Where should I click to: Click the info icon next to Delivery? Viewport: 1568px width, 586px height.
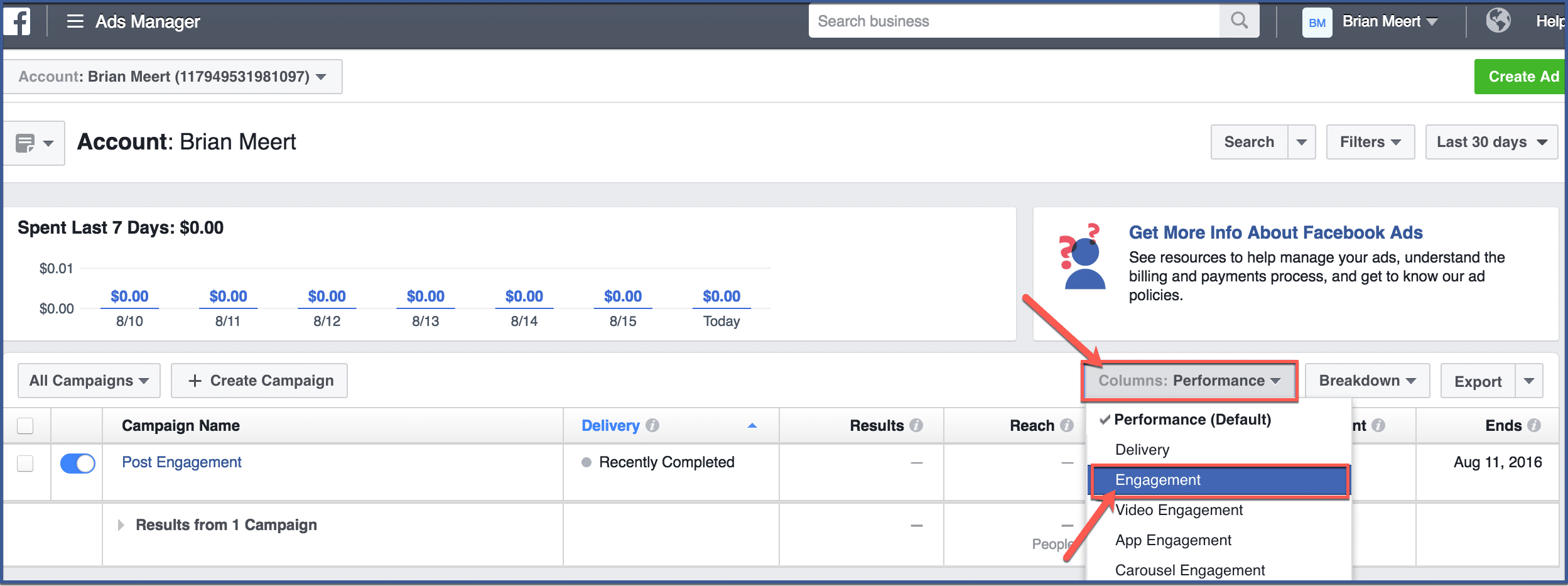pyautogui.click(x=652, y=425)
